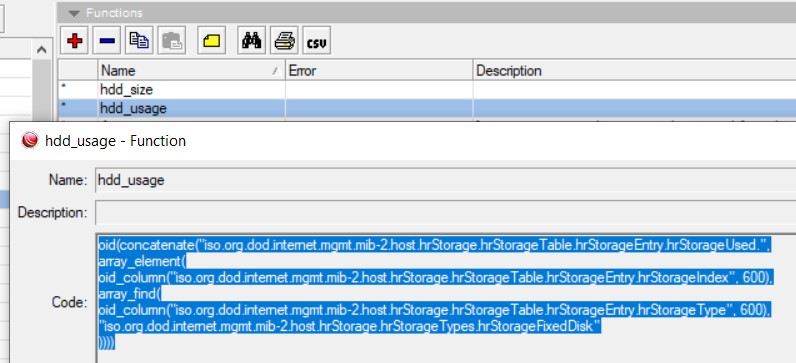Remove the selected function with the blue minus icon
The image size is (796, 363).
(x=107, y=41)
